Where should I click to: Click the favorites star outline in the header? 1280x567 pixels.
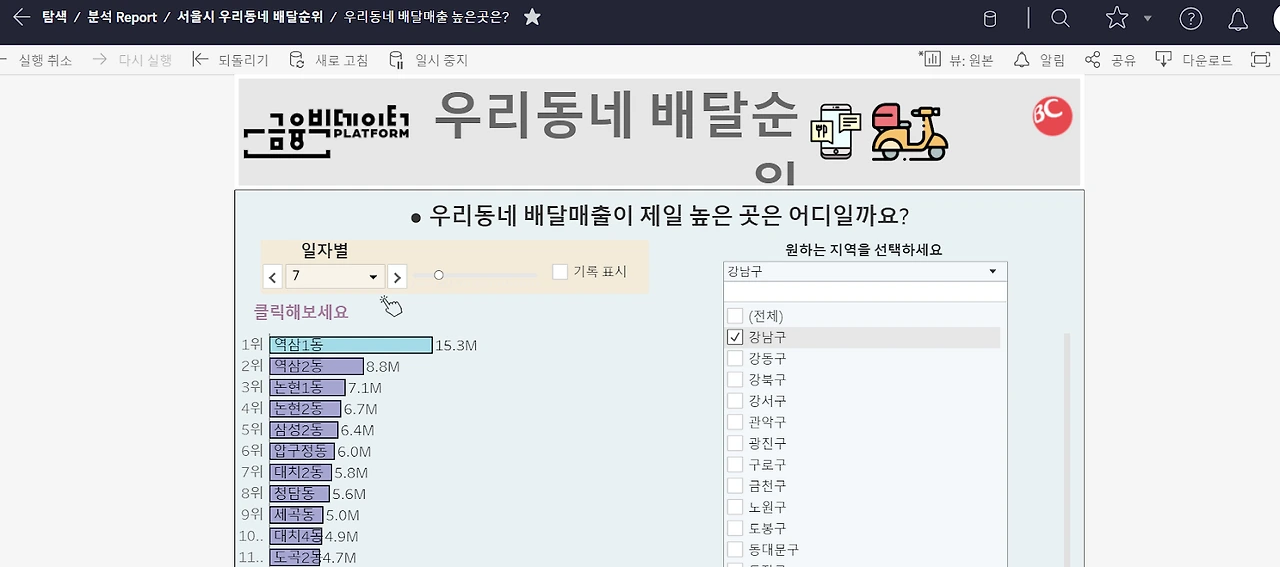click(1117, 18)
